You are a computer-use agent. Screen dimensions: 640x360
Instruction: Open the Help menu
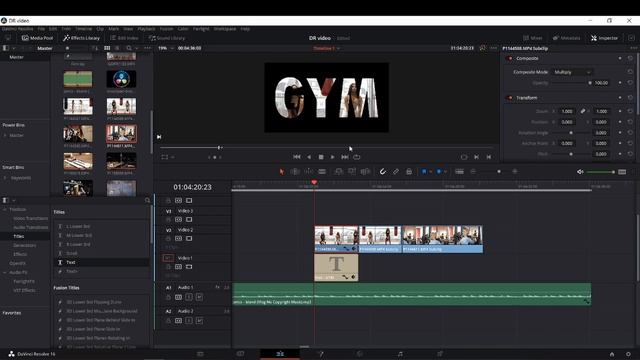[x=245, y=29]
